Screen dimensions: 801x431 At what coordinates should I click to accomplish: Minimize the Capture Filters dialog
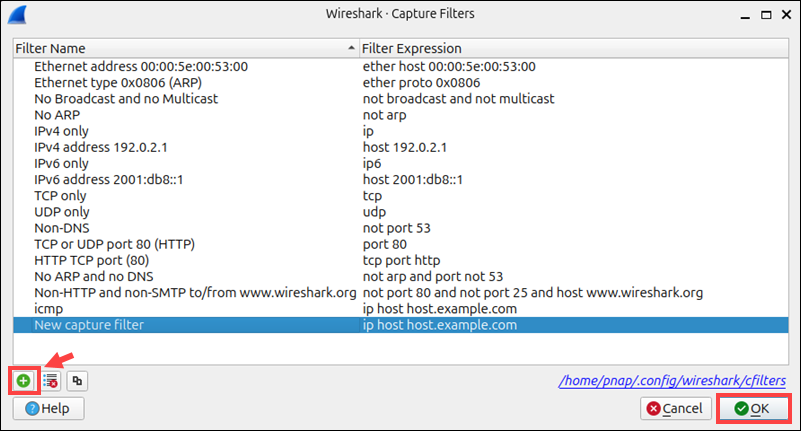click(x=745, y=16)
